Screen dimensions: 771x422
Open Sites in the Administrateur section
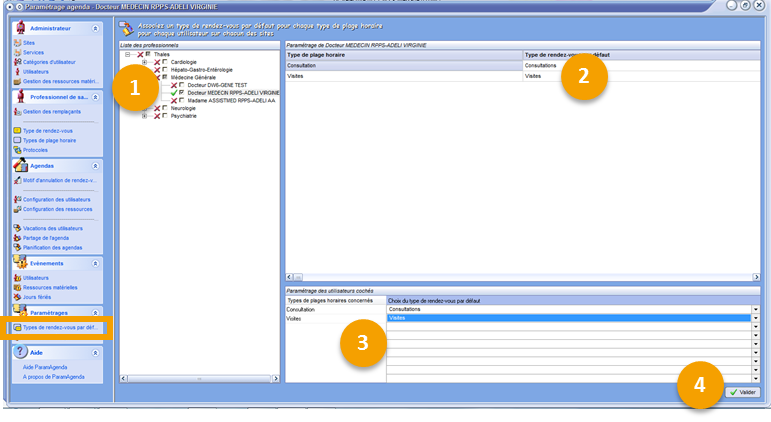27,44
